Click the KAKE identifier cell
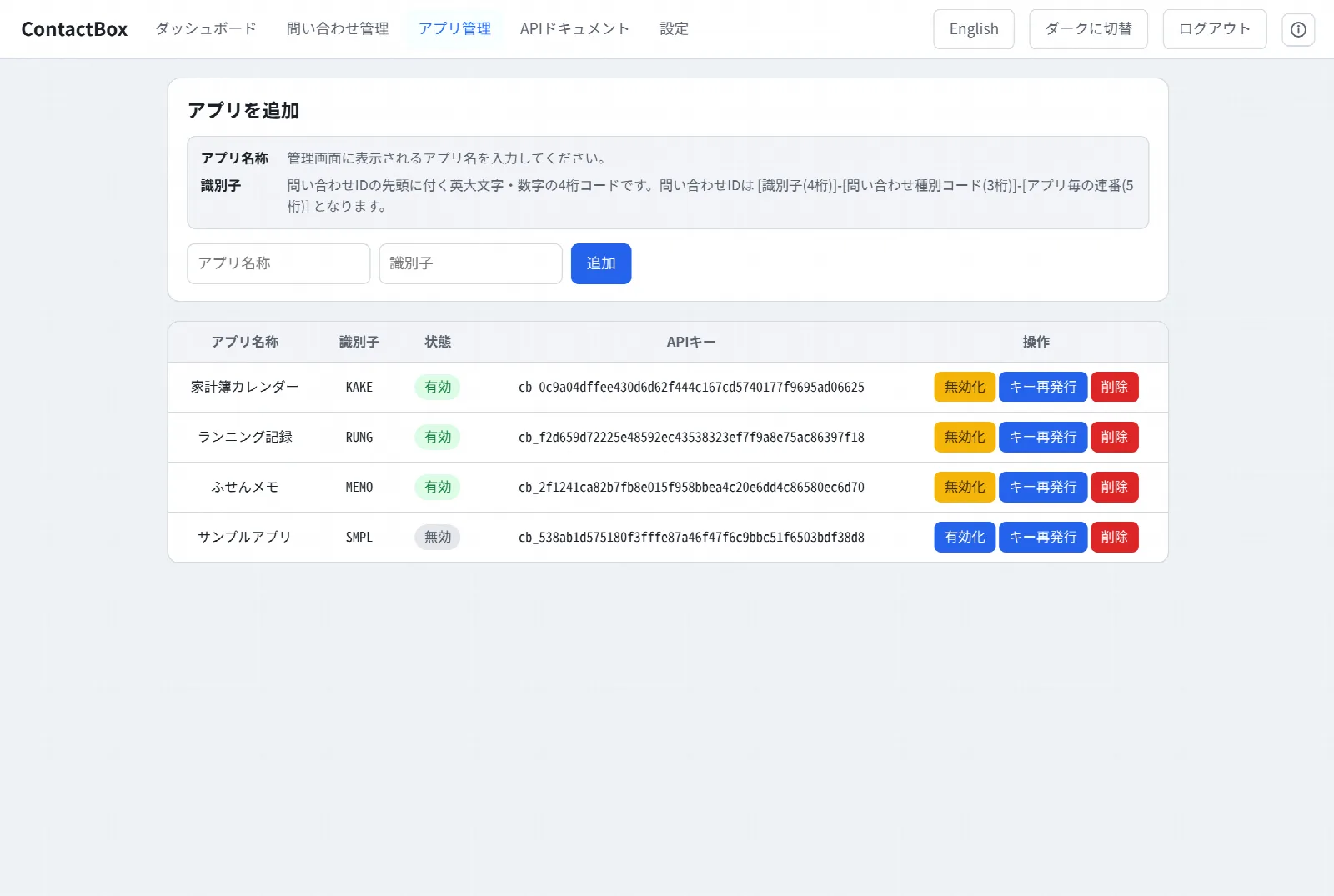Viewport: 1334px width, 896px height. point(359,387)
